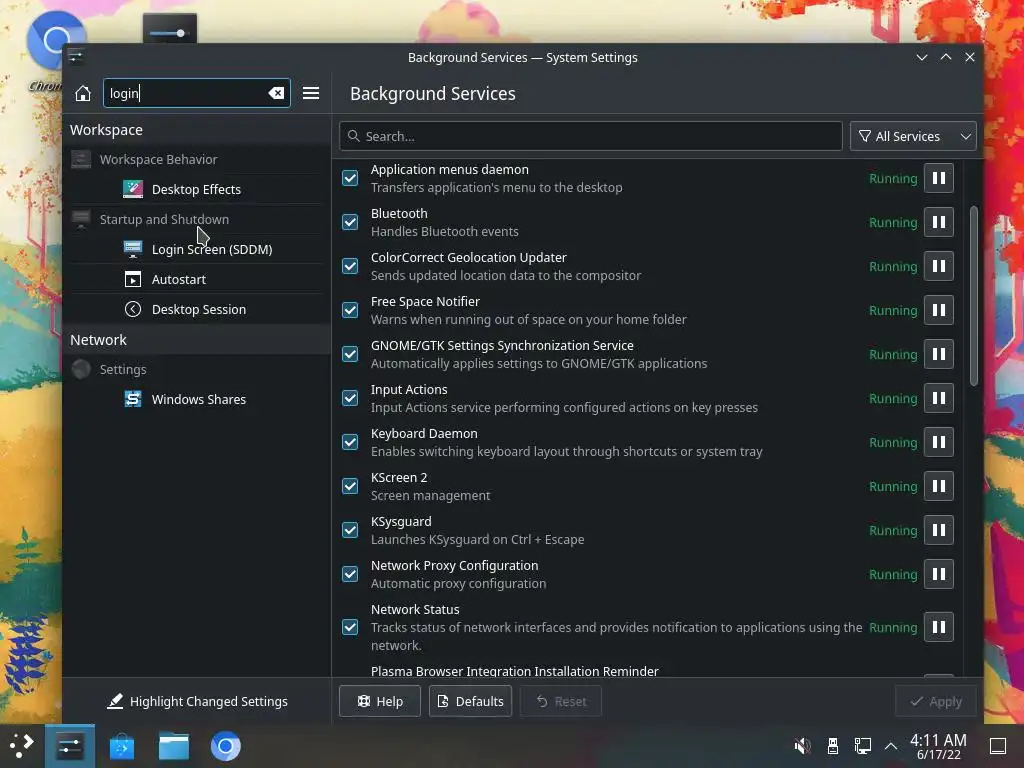Pause the Network Status service
Screen dimensions: 1024x768
(938, 627)
